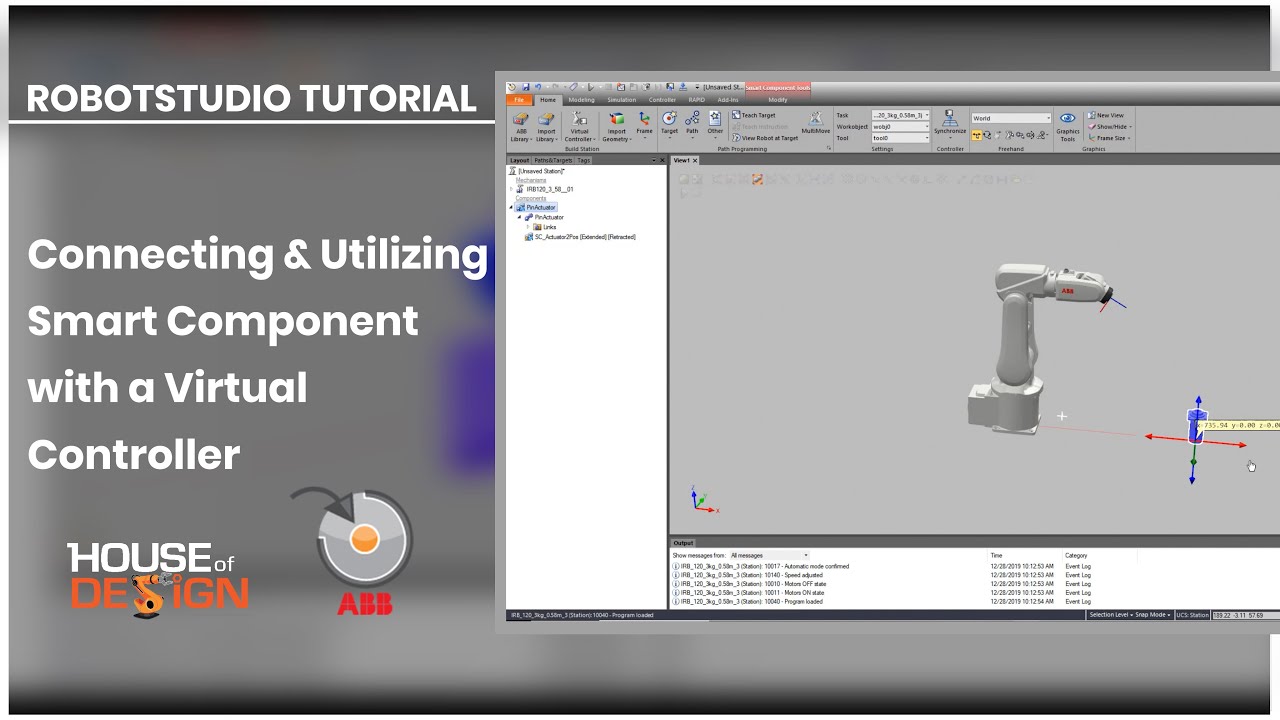
Task: Open the 'All messages' filter dropdown
Action: pos(769,555)
